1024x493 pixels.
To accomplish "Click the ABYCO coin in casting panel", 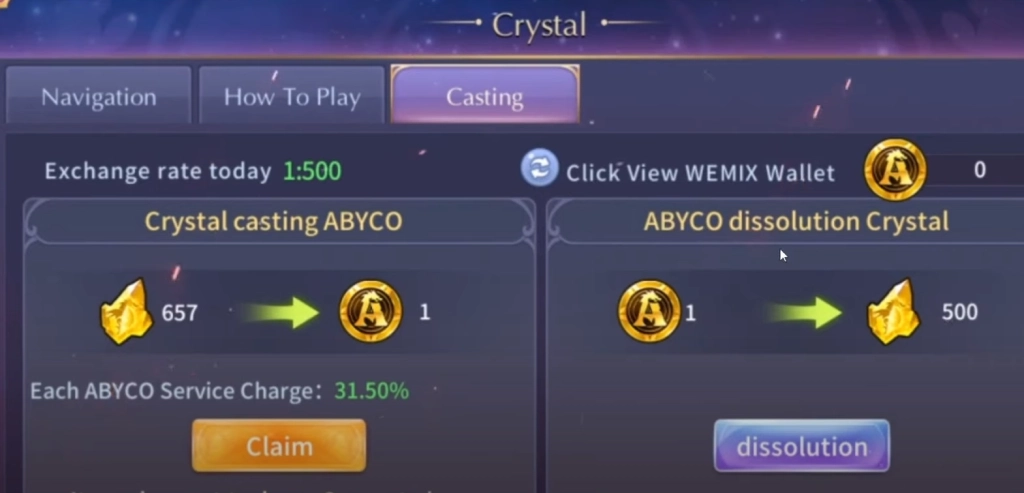I will [370, 311].
